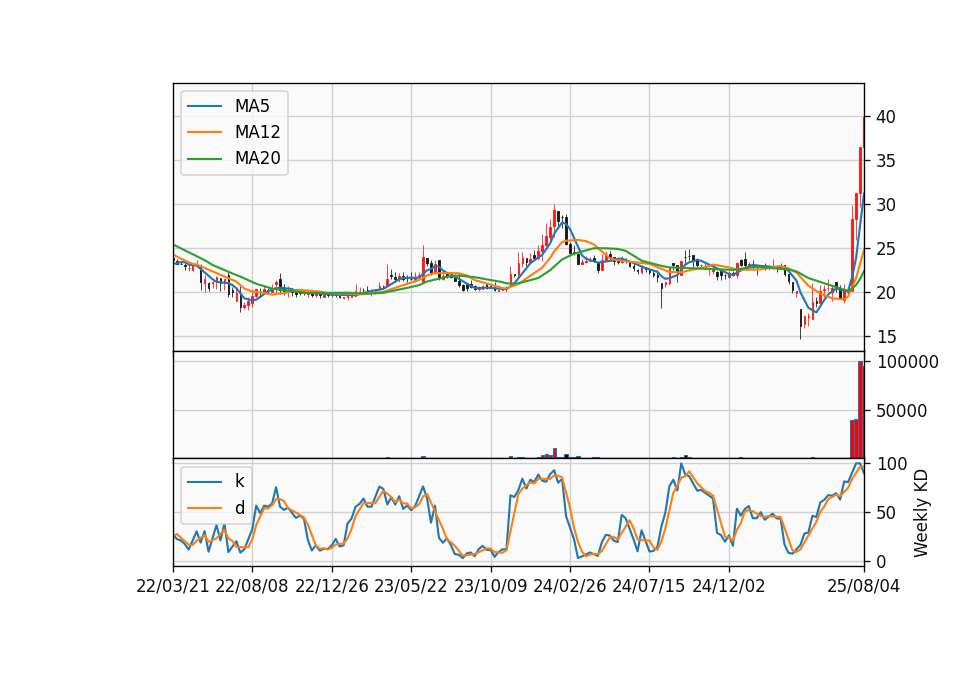The image size is (960, 690).
Task: Click the 23/05/22 date label
Action: click(411, 587)
